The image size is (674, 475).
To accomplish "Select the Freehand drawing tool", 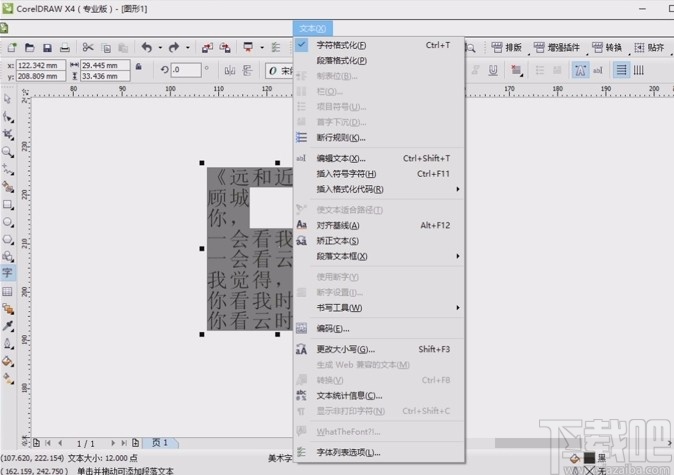I will tap(8, 169).
